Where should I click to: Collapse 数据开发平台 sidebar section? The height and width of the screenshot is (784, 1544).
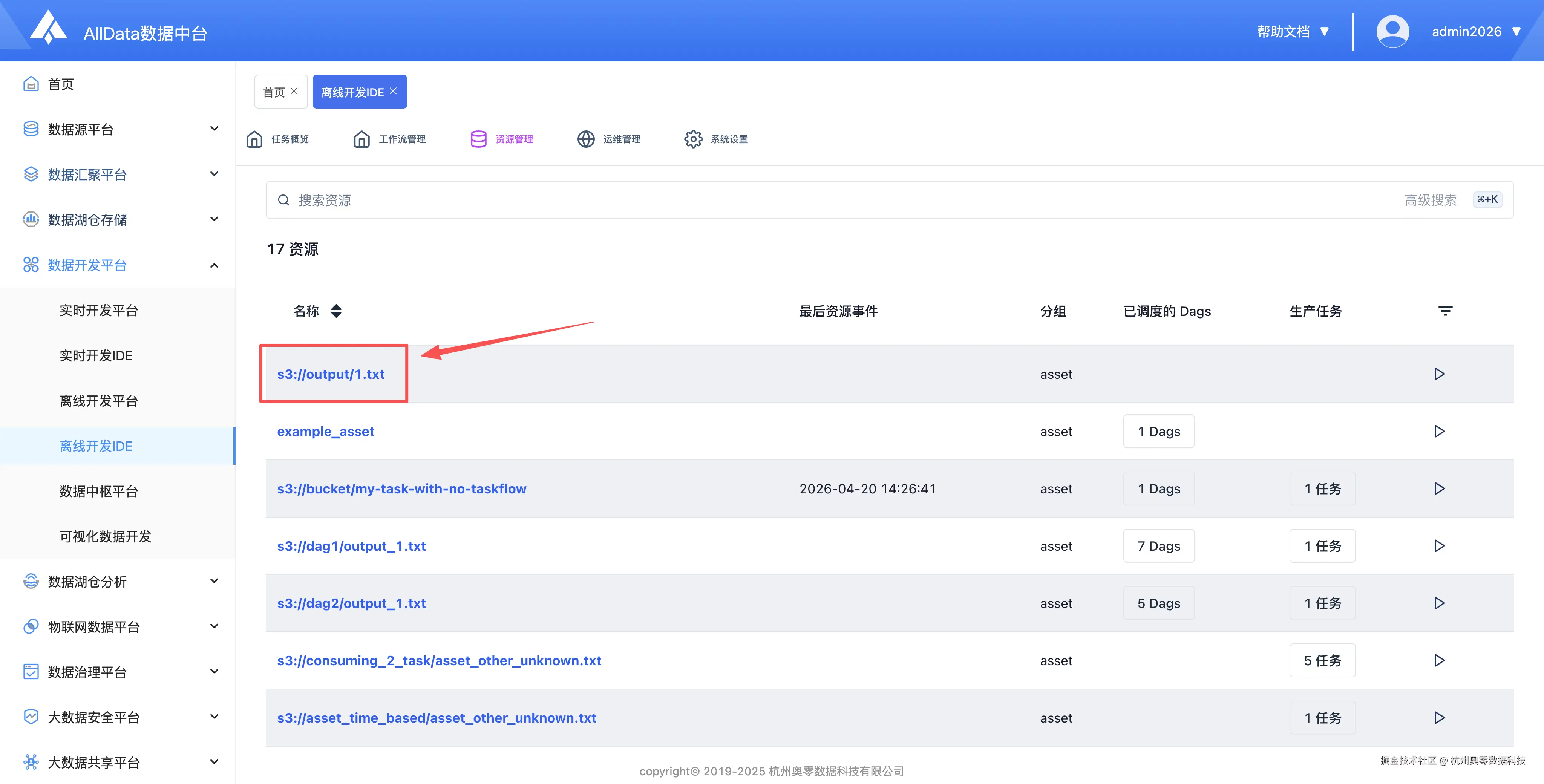point(214,265)
